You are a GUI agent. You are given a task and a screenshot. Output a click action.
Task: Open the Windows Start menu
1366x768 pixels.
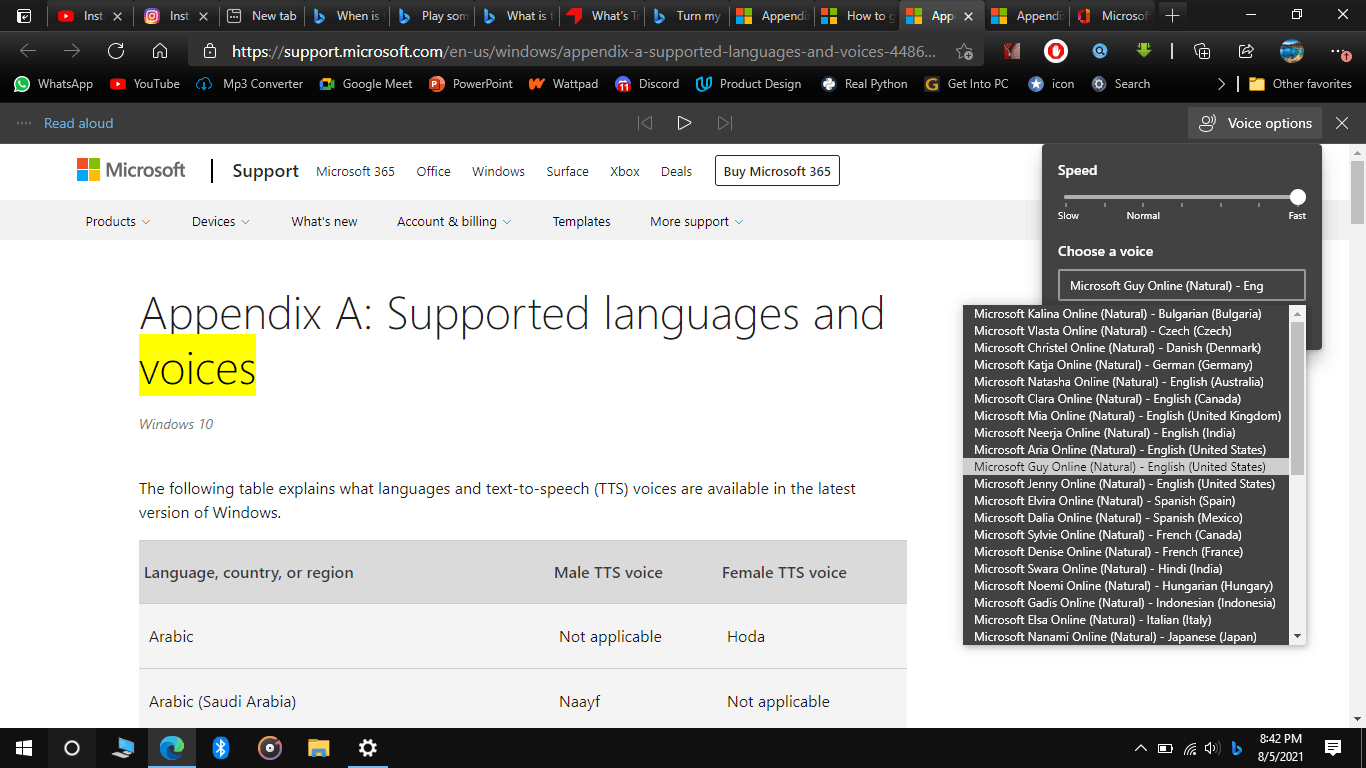click(x=24, y=747)
